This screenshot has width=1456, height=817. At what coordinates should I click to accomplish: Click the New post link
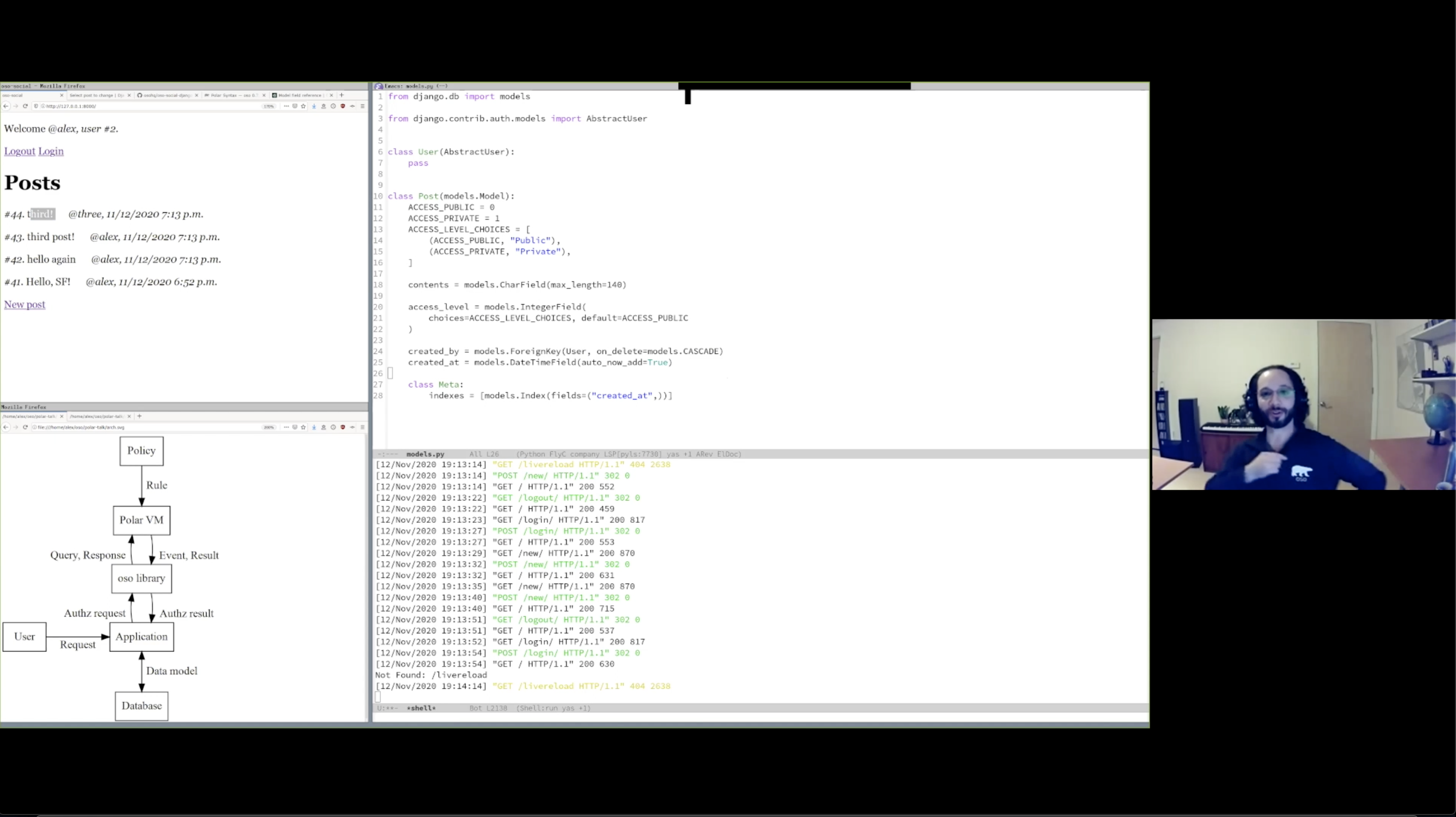point(24,305)
